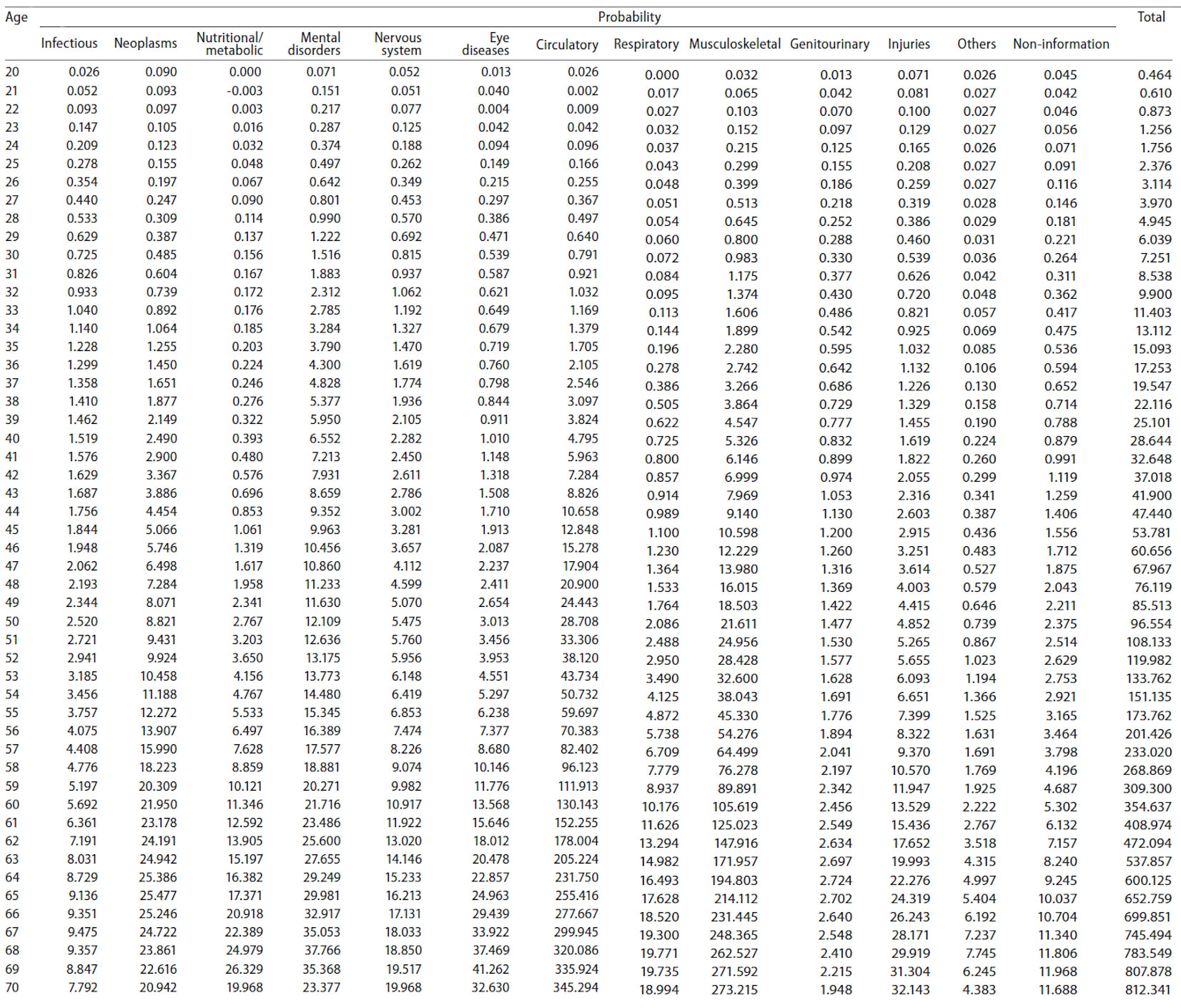Image resolution: width=1181 pixels, height=1008 pixels.
Task: Select Circulatory value 345.294 in last row
Action: (x=575, y=987)
